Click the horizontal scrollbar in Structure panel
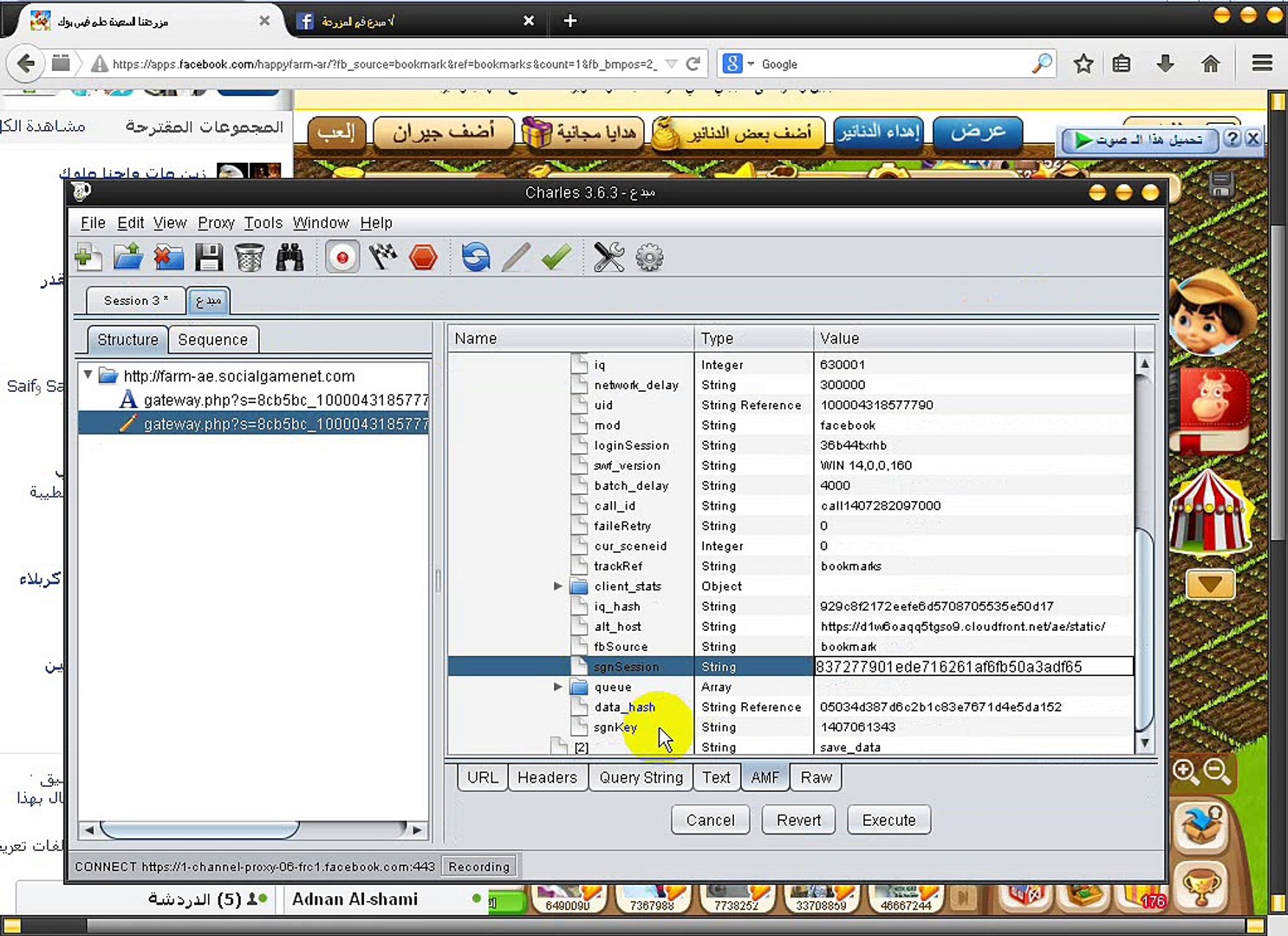 199,830
